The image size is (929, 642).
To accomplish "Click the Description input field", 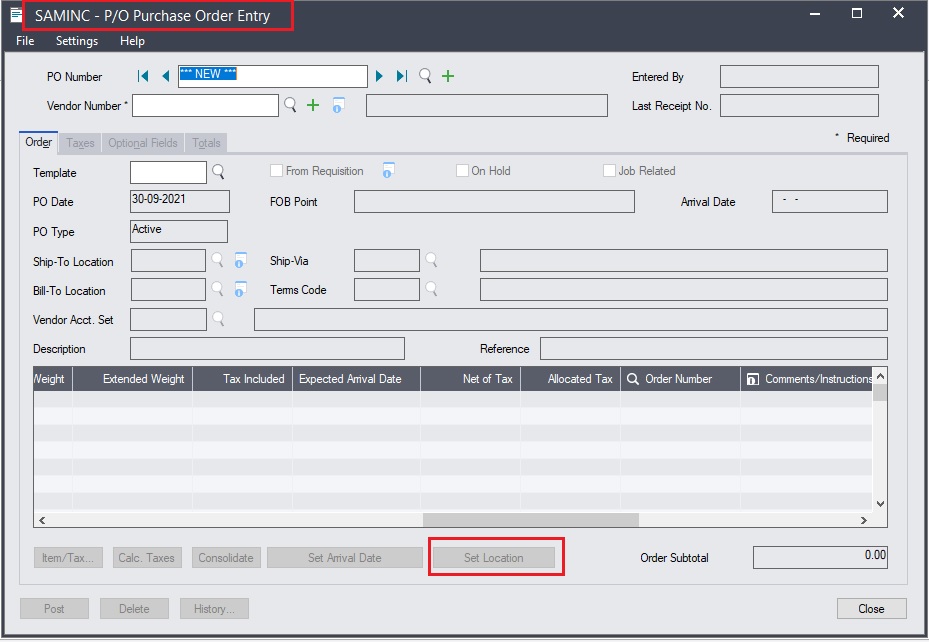I will tap(267, 348).
